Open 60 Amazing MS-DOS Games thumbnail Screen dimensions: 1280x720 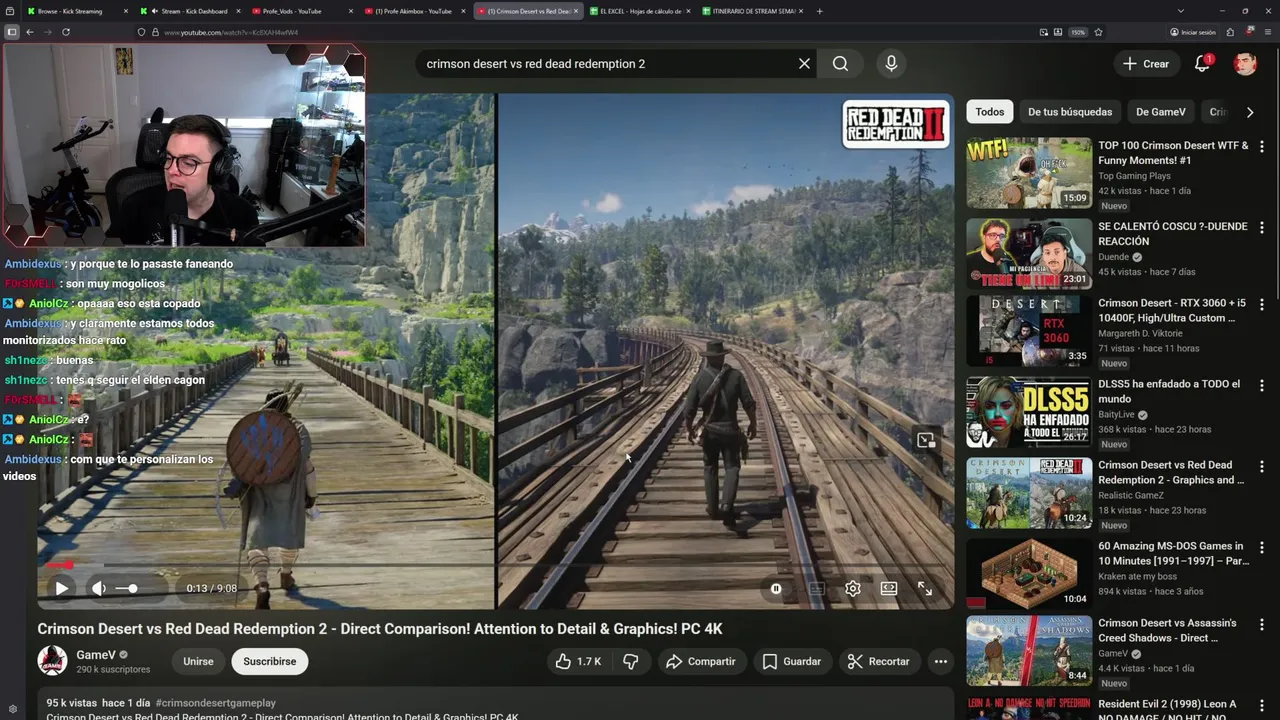1029,574
